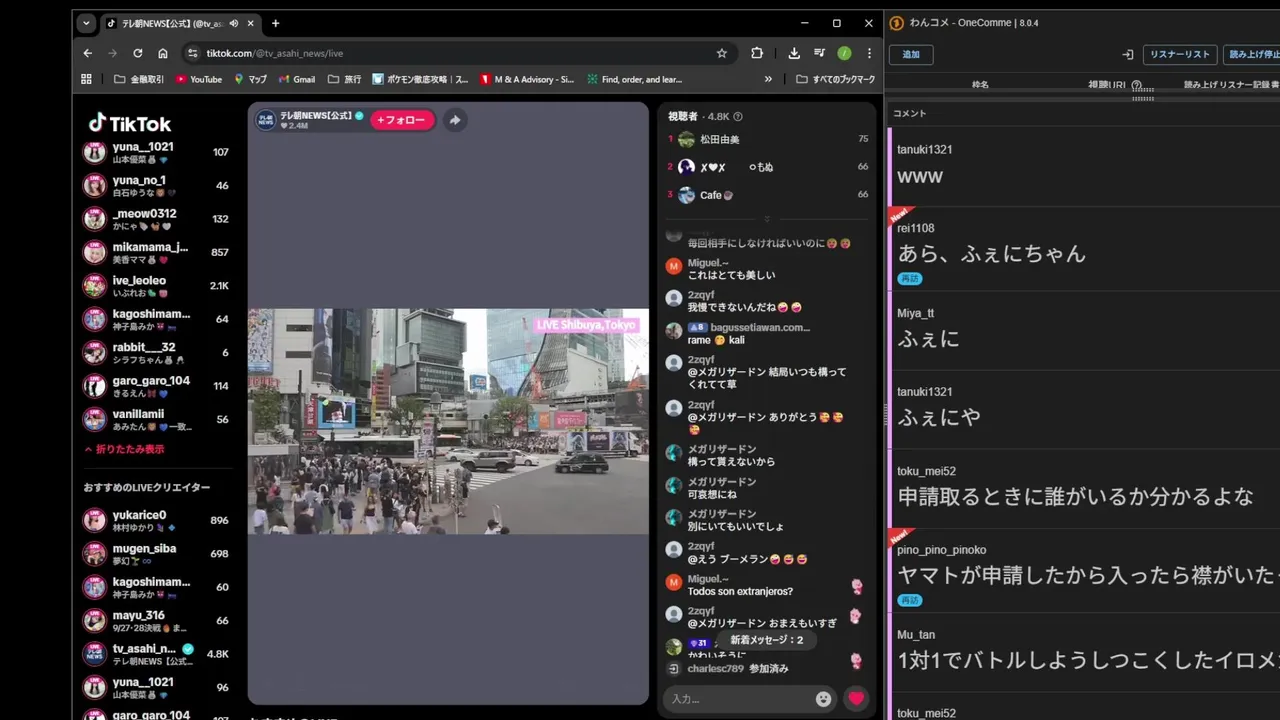Open テレ朝NEWS streamer avatar

(266, 120)
